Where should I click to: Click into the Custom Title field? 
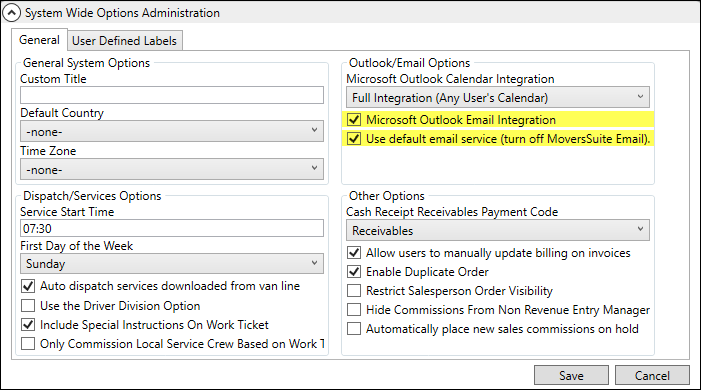pyautogui.click(x=172, y=95)
